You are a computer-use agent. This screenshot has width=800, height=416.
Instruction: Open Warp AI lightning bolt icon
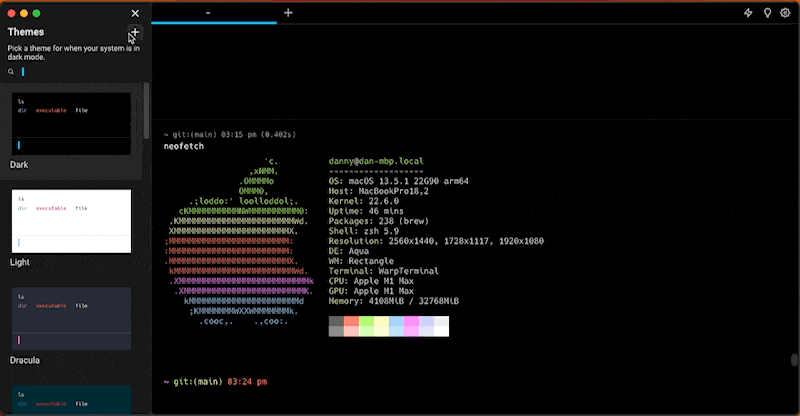pos(748,13)
